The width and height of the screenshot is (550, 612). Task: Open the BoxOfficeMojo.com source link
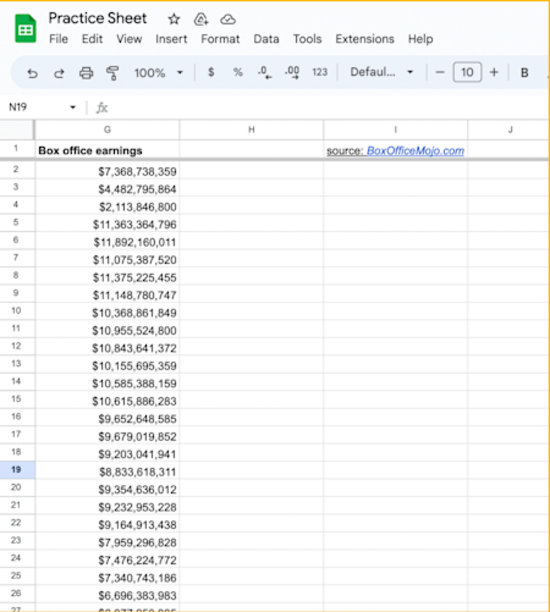(x=415, y=151)
